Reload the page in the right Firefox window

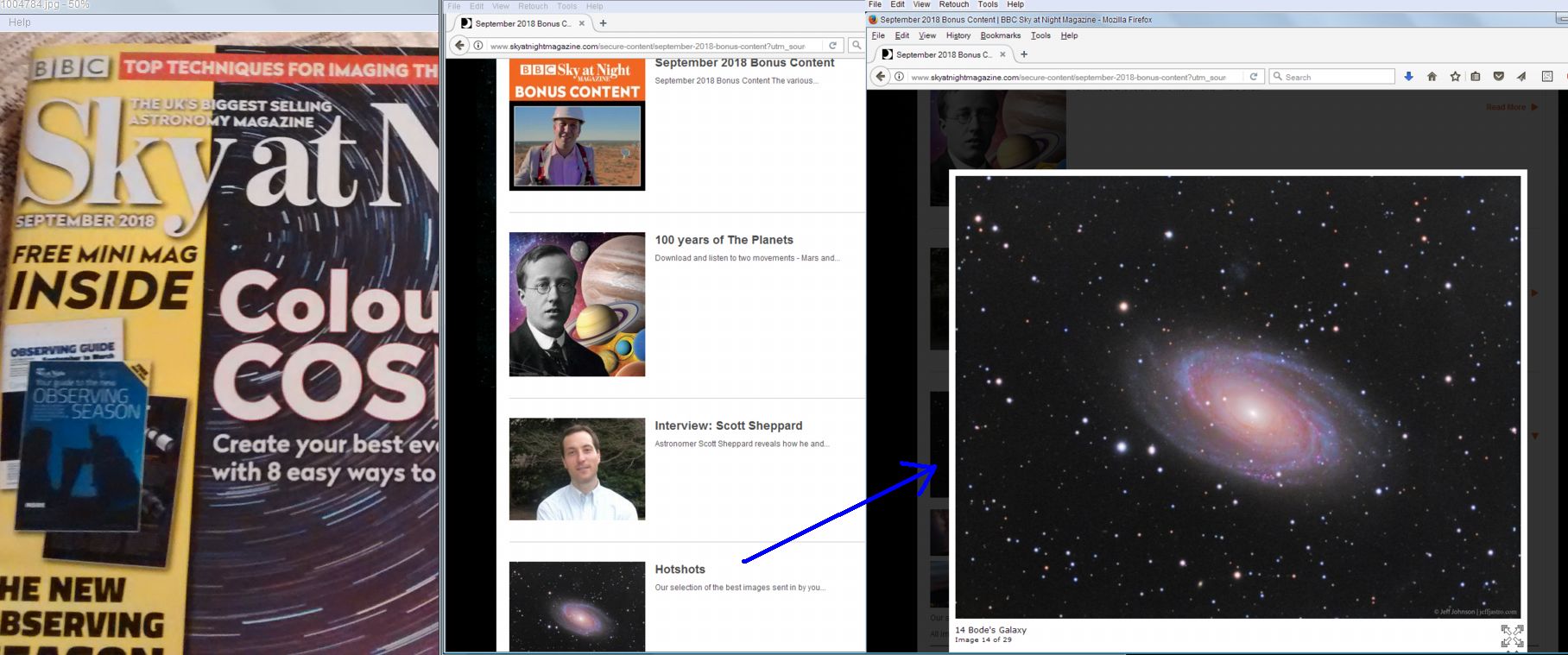coord(1254,77)
